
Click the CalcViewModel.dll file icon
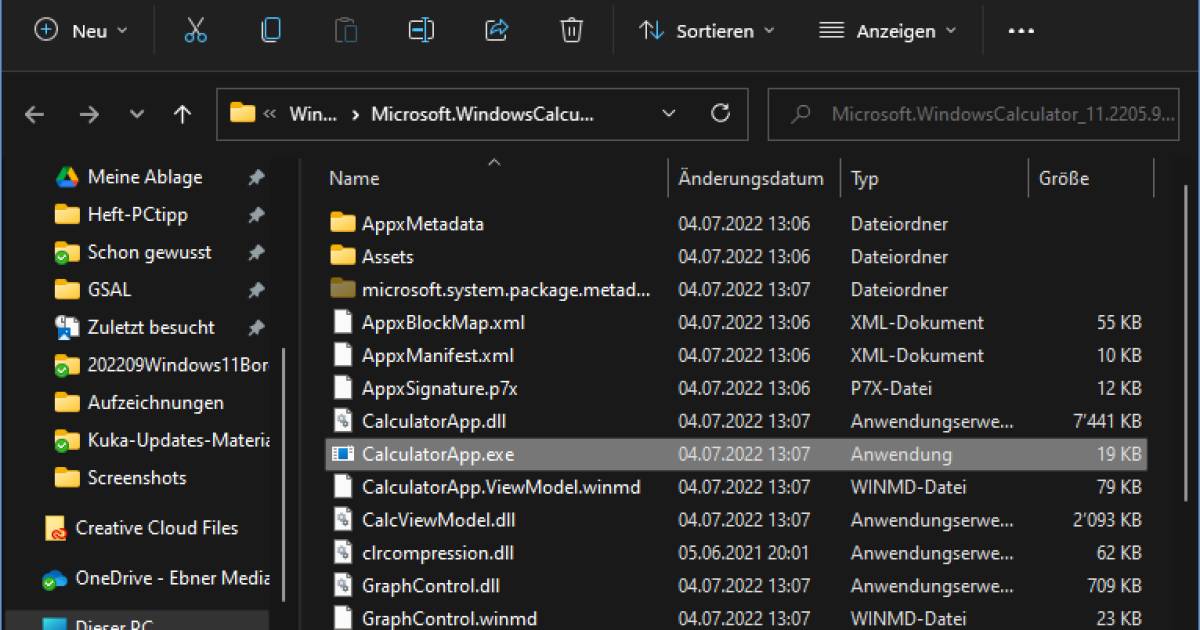[x=343, y=520]
